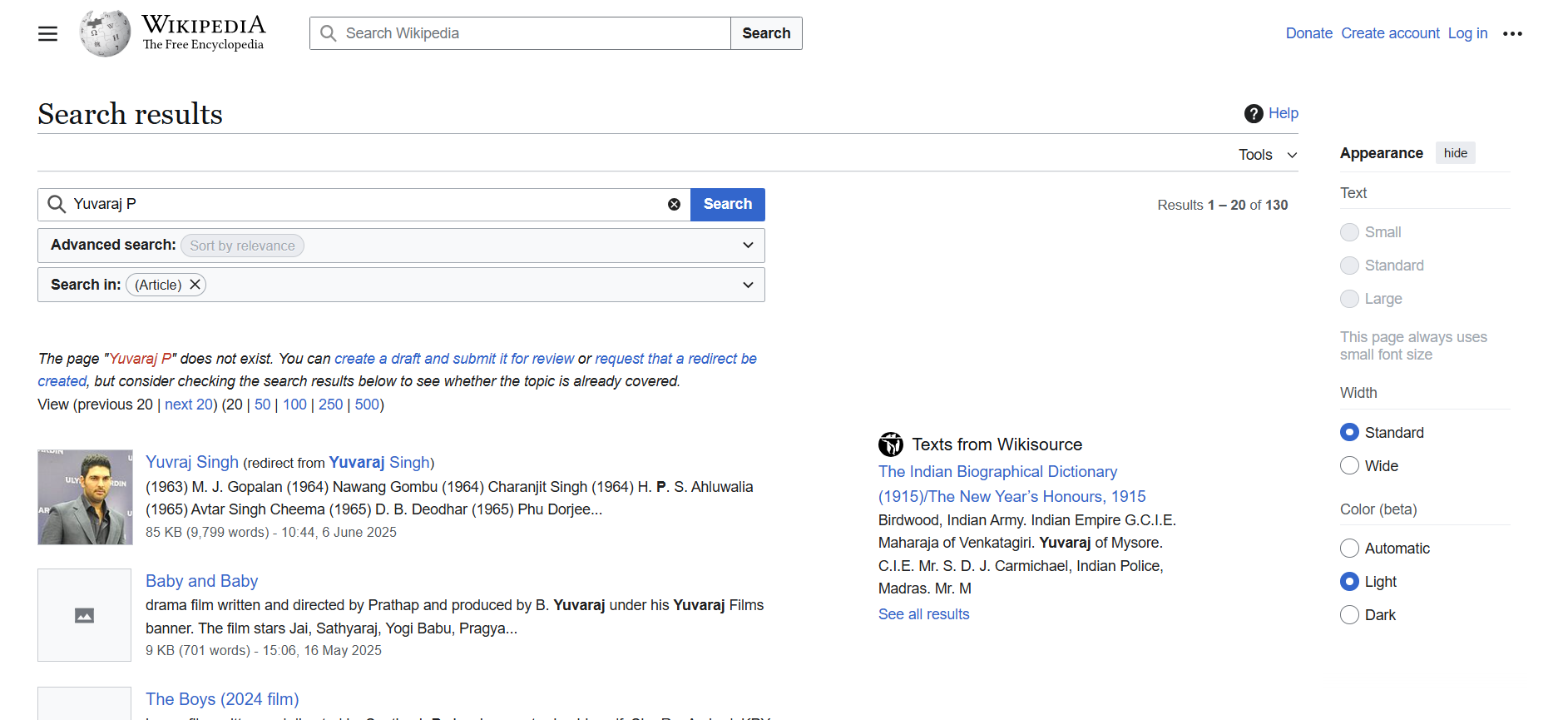Expand the Search in namespaces section
This screenshot has height=720, width=1568.
click(x=747, y=285)
